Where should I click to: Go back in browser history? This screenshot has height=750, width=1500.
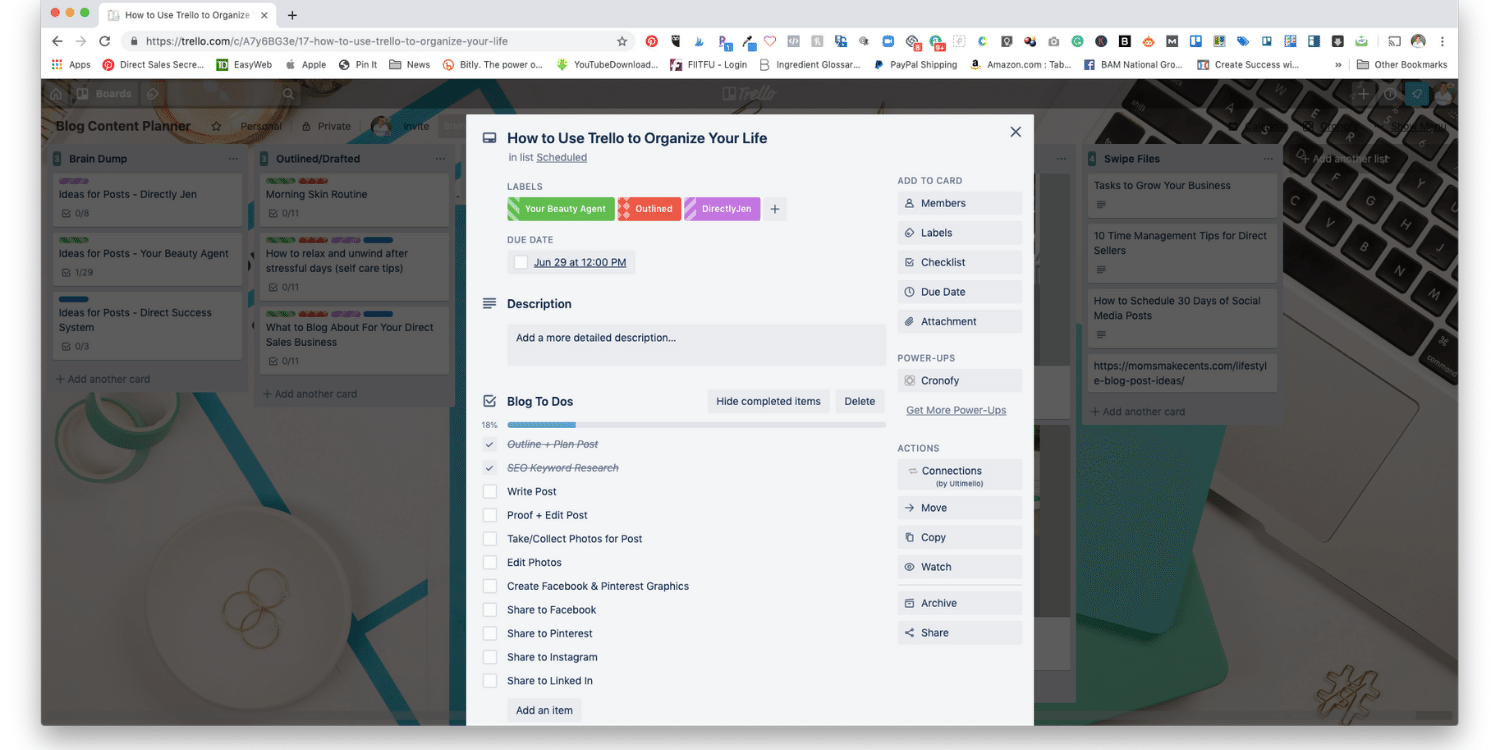click(57, 41)
